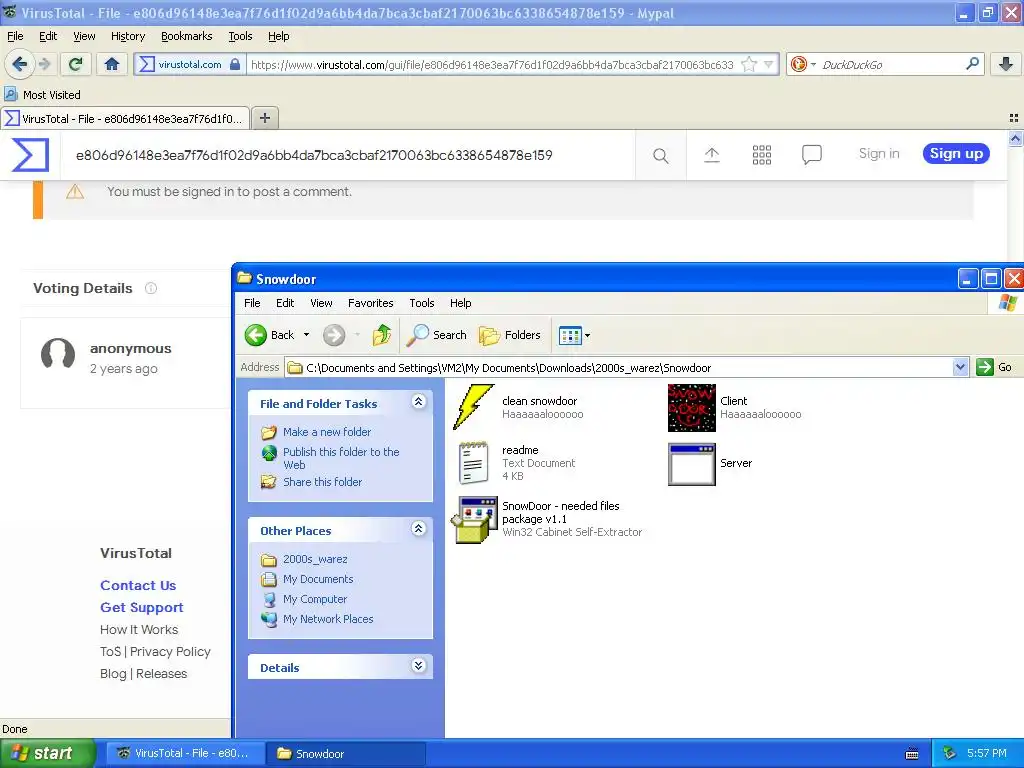Bookmark page with the star icon
The height and width of the screenshot is (768, 1024).
(x=749, y=64)
